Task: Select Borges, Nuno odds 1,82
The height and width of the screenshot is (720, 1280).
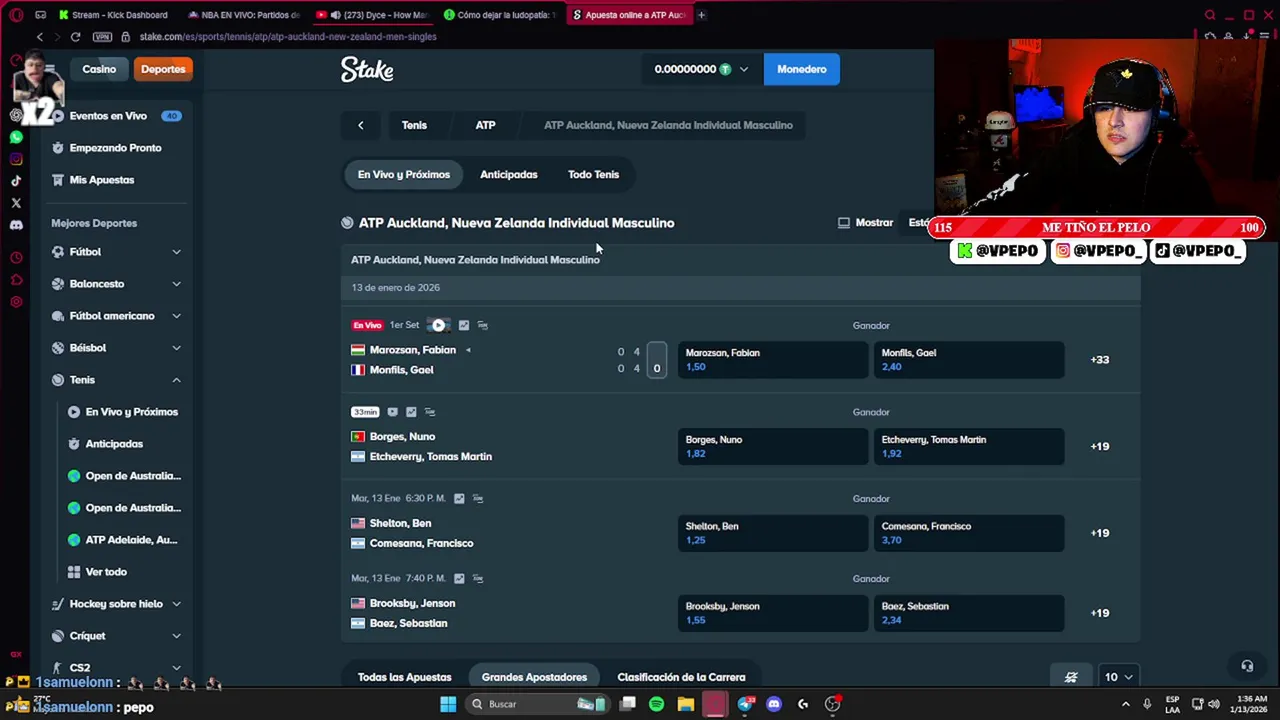Action: (773, 446)
